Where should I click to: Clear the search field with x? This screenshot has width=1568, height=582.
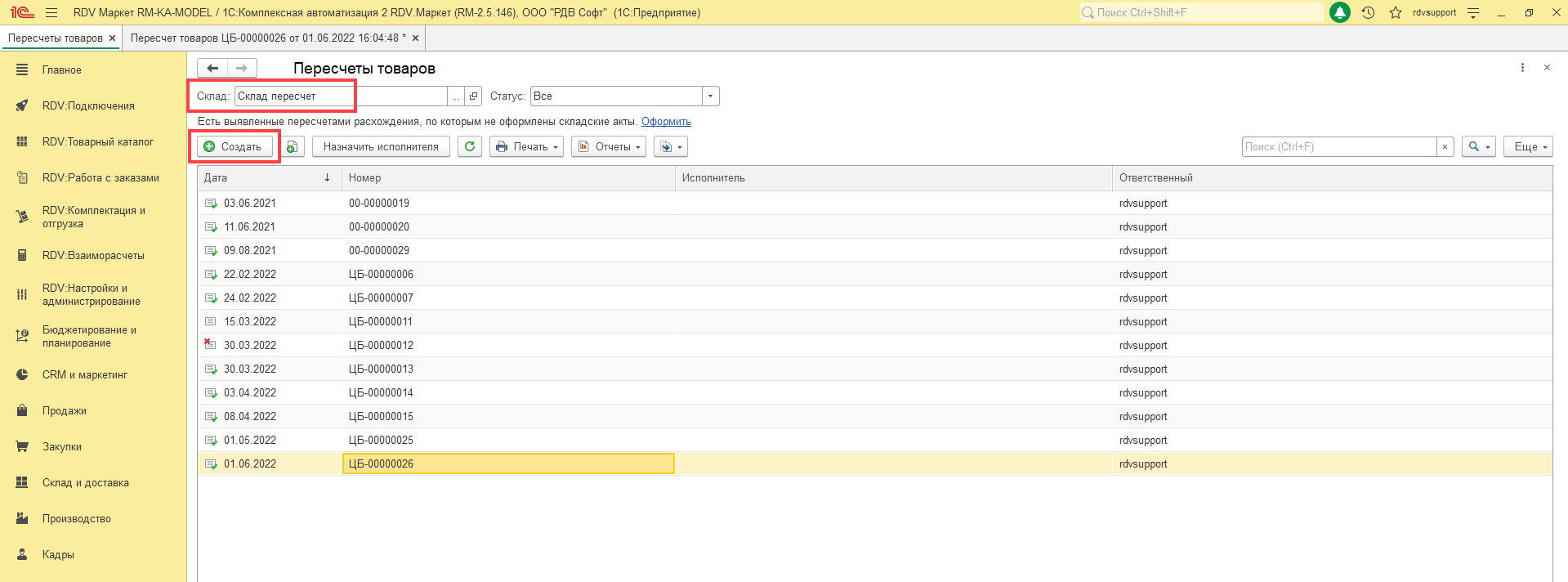click(1445, 146)
